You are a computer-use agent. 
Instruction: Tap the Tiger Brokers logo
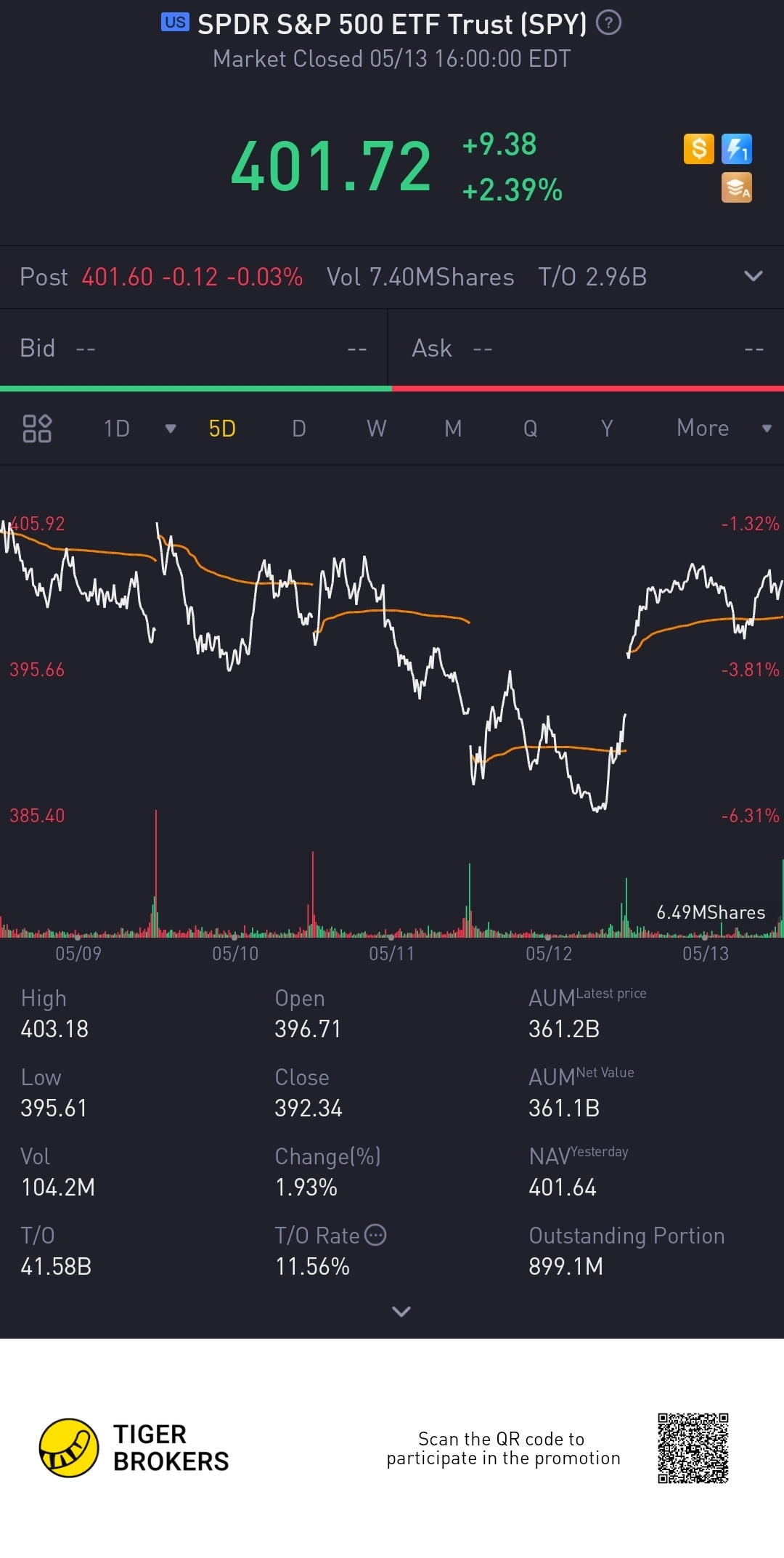click(x=134, y=1448)
